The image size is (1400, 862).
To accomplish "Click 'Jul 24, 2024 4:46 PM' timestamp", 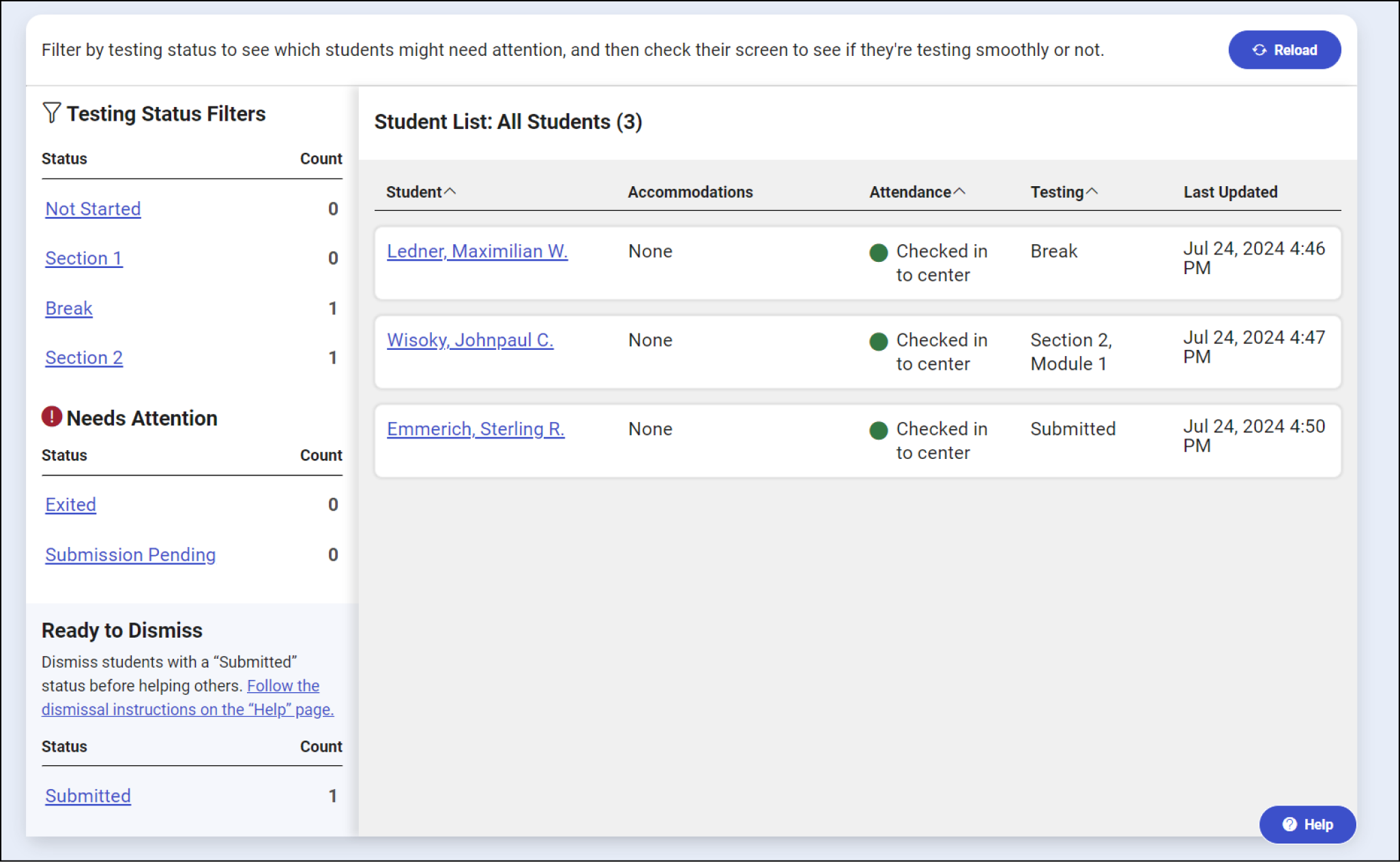I will point(1254,258).
